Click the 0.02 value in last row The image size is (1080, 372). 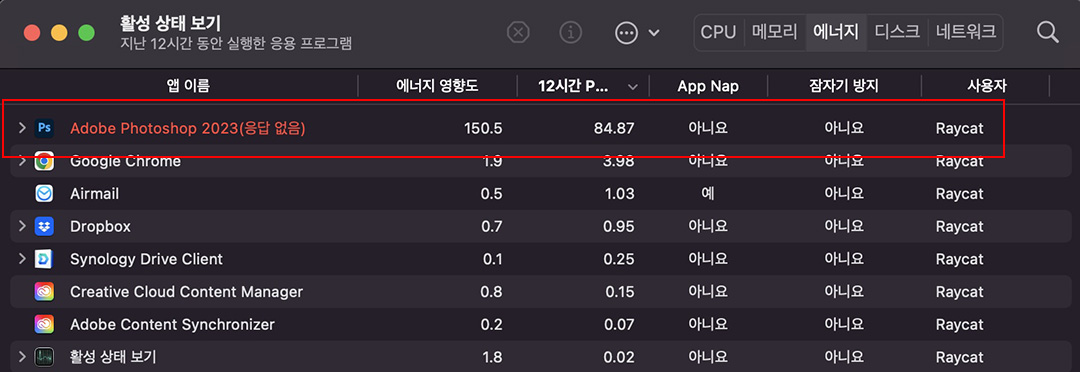(x=618, y=357)
